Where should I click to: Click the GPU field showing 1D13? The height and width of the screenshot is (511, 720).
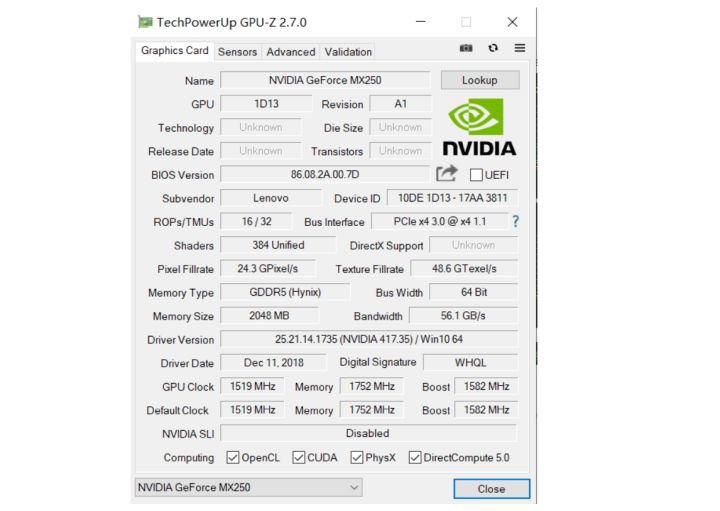pos(266,104)
